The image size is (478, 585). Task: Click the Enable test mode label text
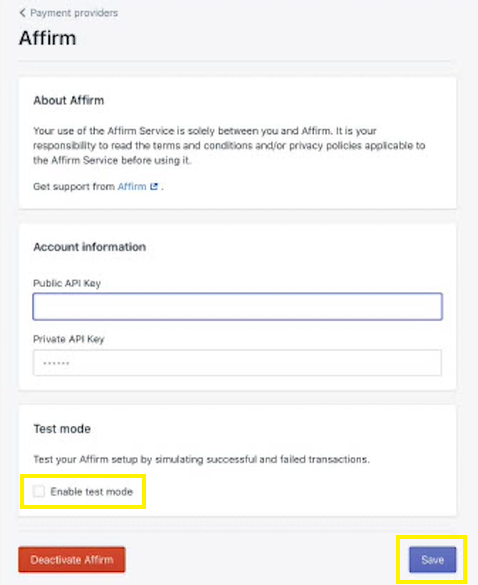tap(92, 492)
